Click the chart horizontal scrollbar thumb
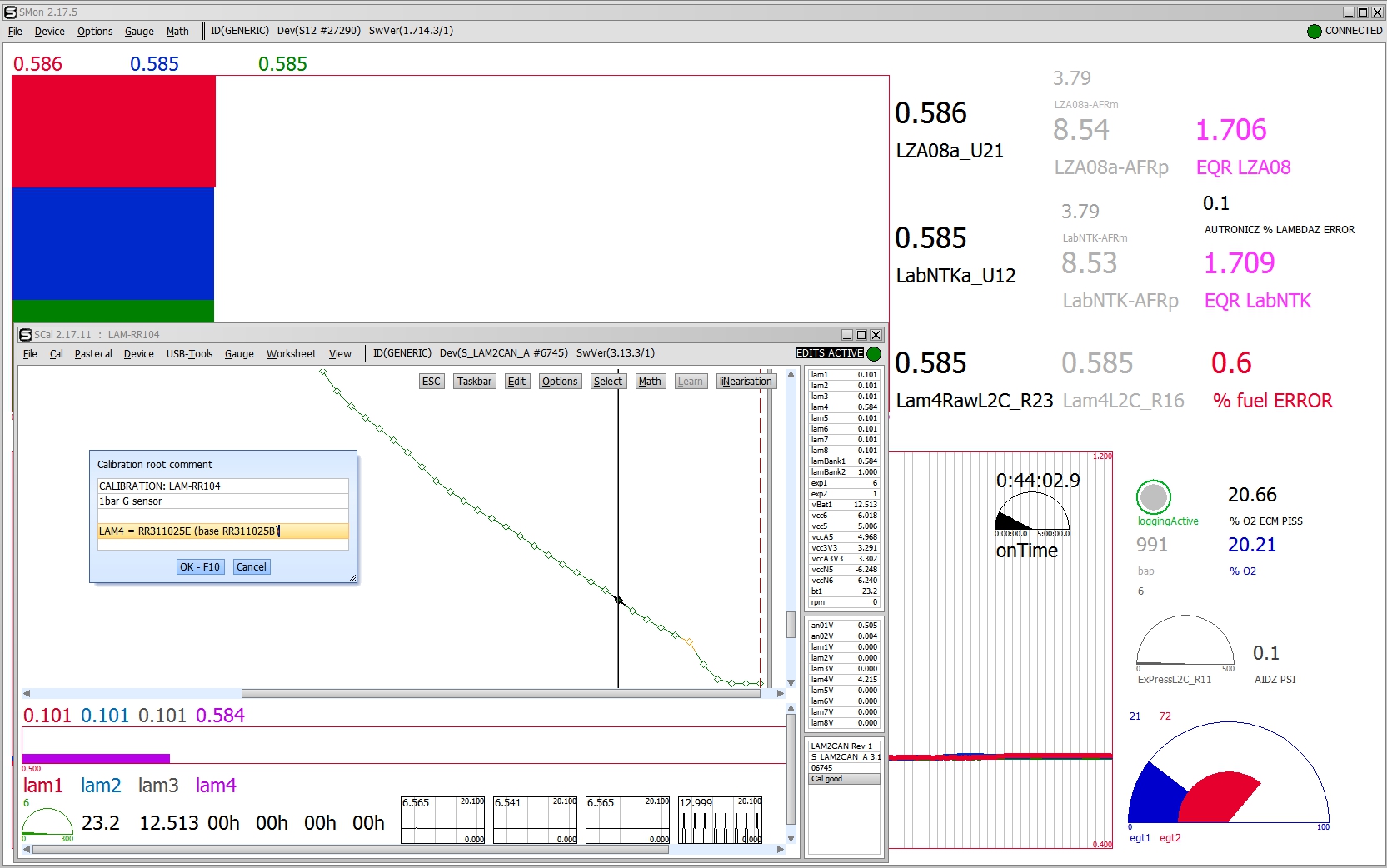This screenshot has height=868, width=1387. (500, 693)
